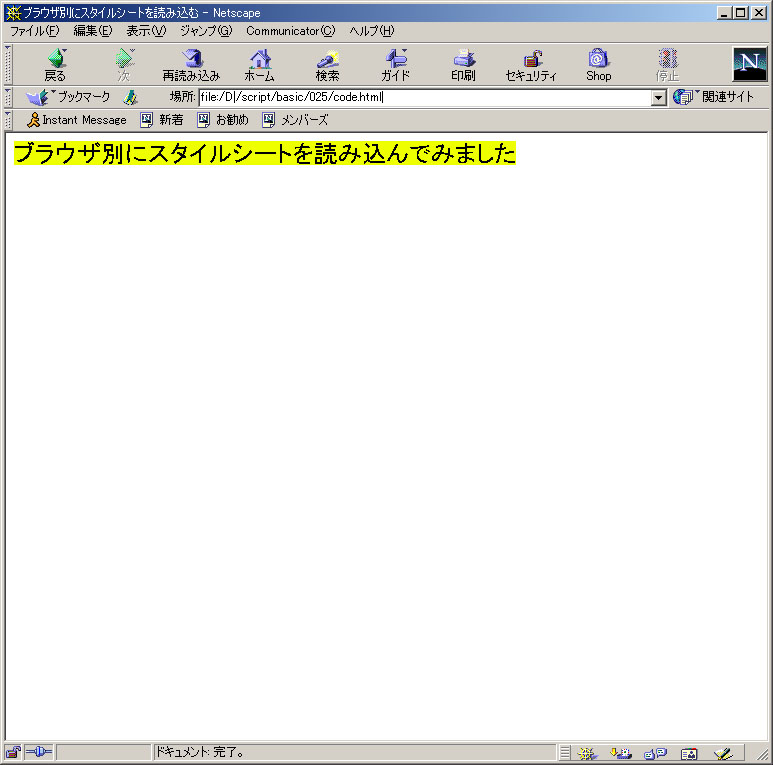
Task: Open the Communicator menu
Action: click(x=291, y=31)
